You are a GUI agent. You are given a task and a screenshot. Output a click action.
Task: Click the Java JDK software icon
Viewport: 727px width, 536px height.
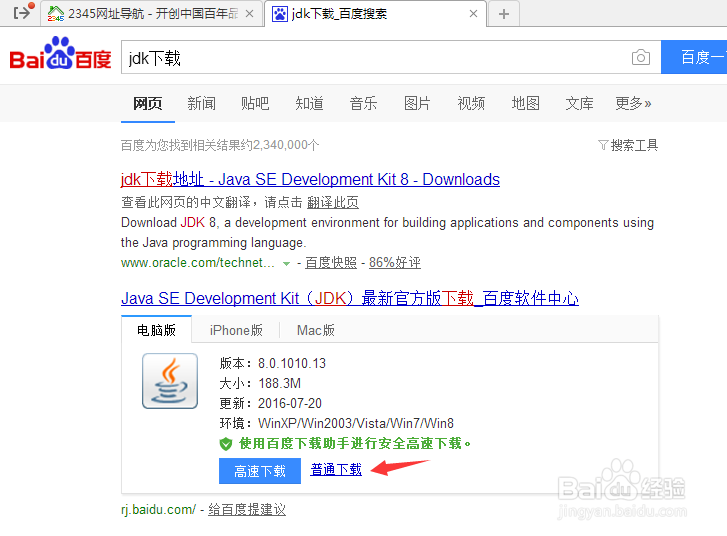point(170,381)
